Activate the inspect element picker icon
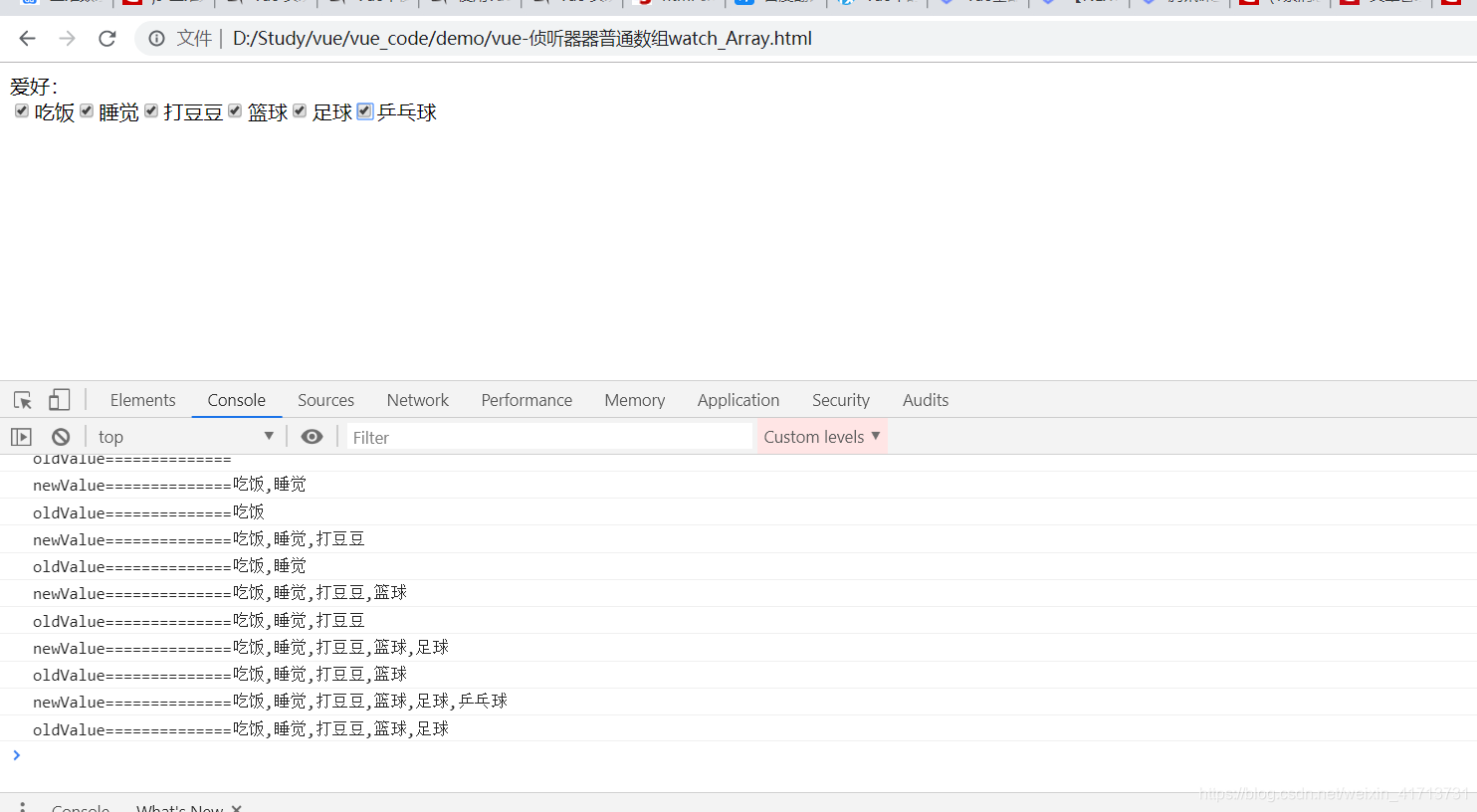 coord(23,400)
